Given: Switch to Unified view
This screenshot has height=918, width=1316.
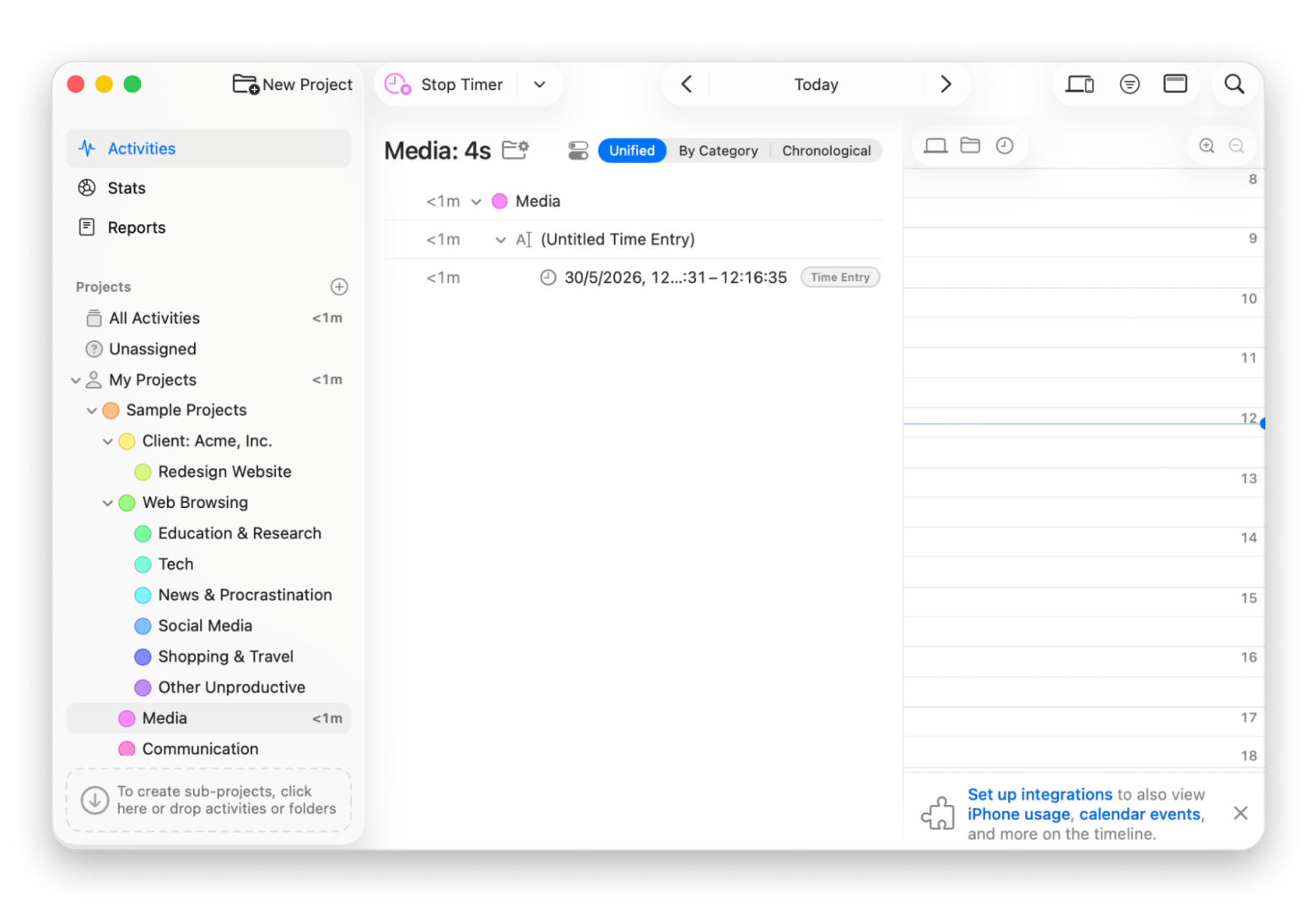Looking at the screenshot, I should point(632,151).
